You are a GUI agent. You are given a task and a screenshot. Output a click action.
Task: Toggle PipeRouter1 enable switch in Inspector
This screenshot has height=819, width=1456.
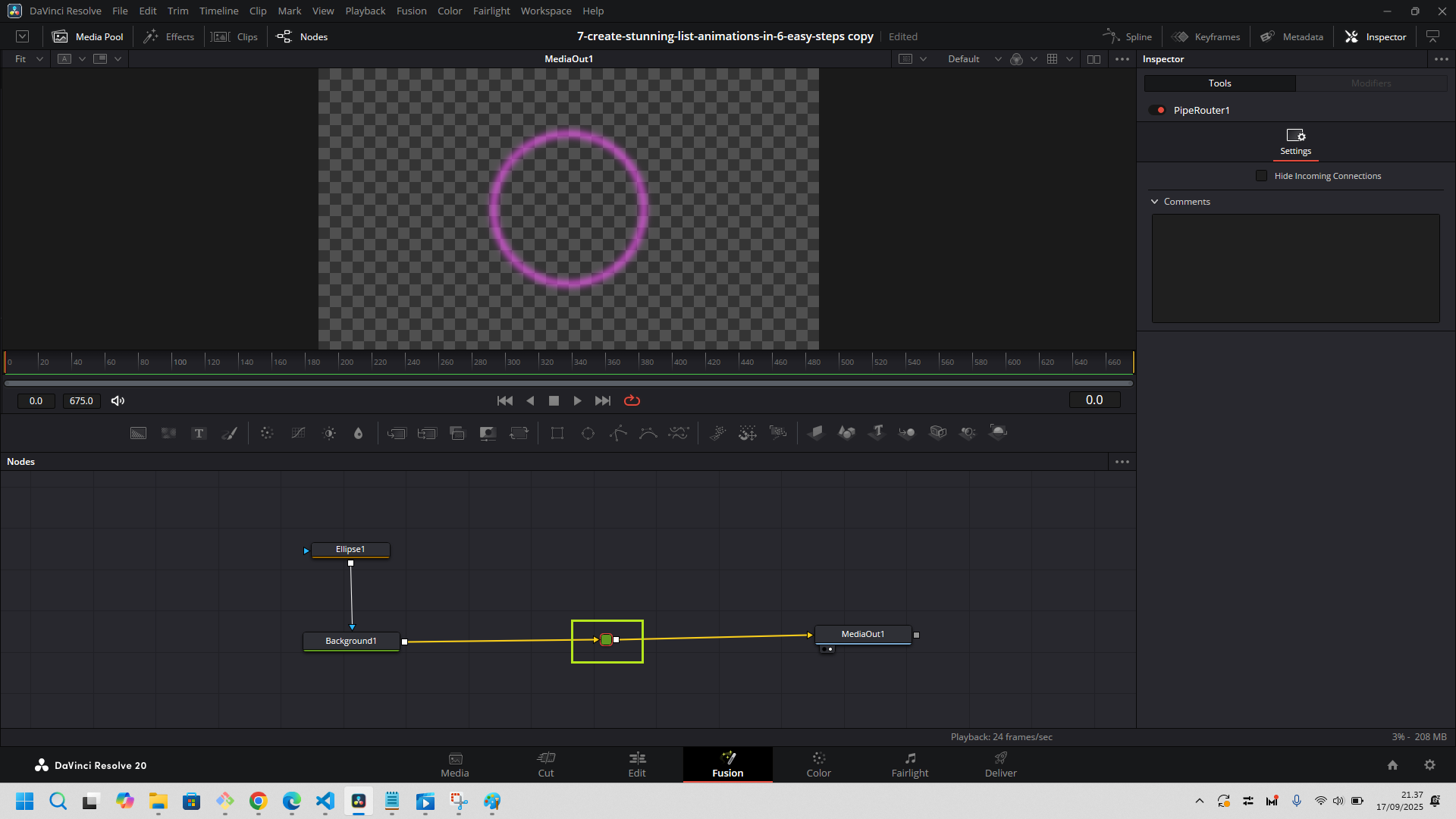click(x=1157, y=110)
